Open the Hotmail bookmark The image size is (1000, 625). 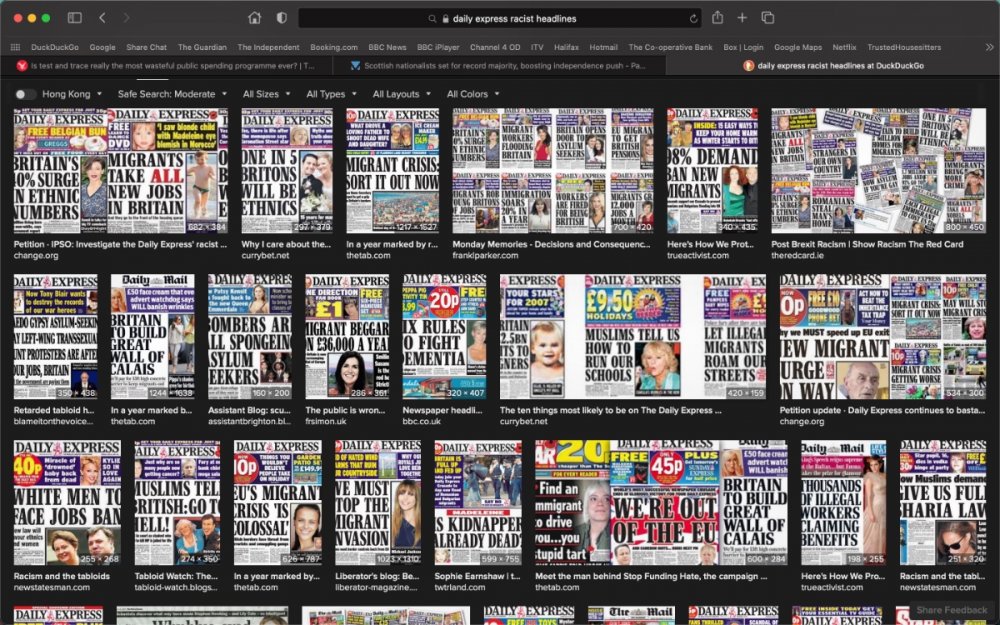tap(603, 47)
